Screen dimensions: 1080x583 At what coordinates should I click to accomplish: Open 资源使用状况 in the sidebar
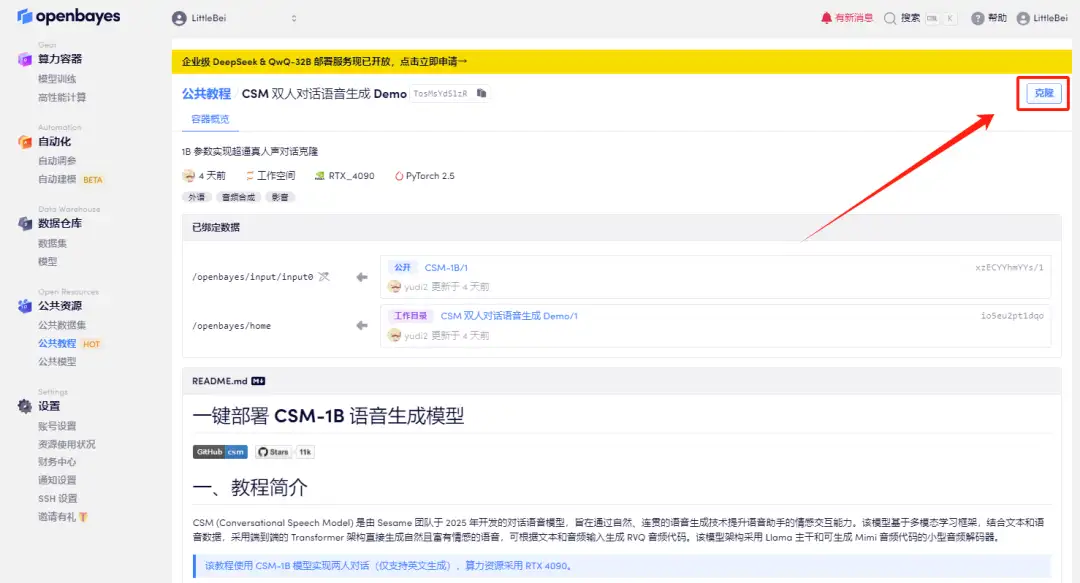pos(67,444)
